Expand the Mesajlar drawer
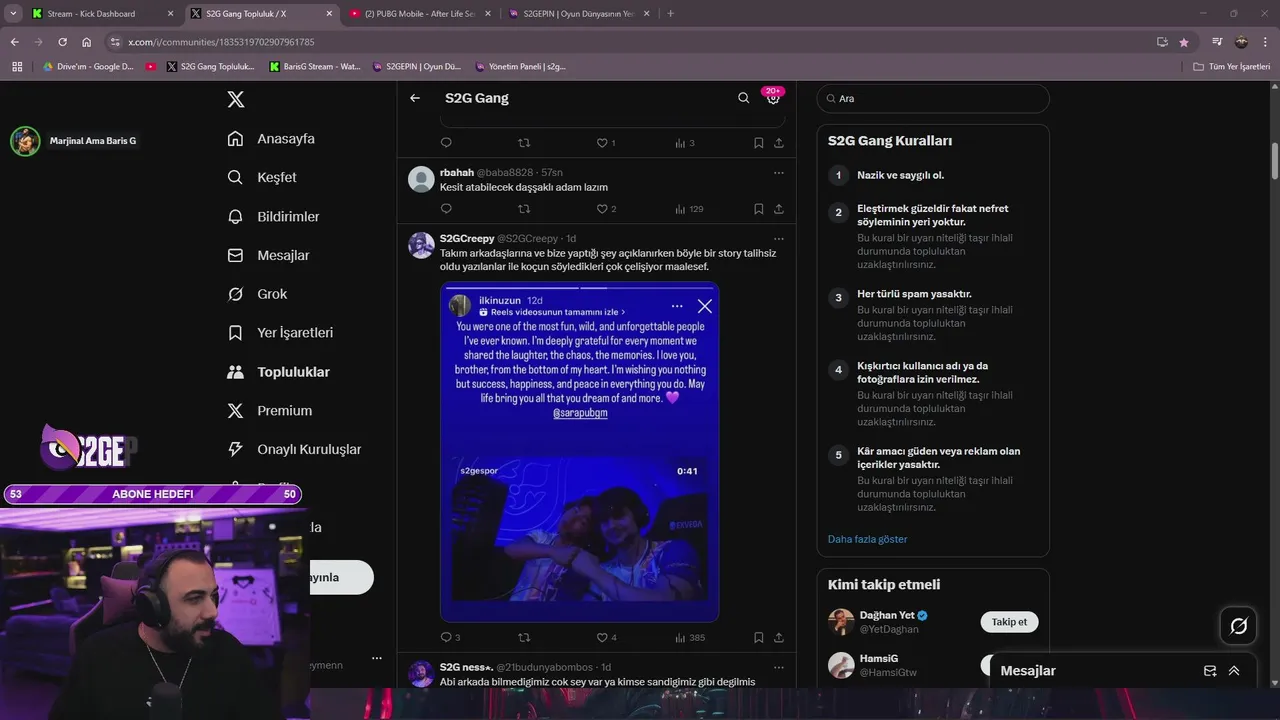This screenshot has height=720, width=1280. click(1234, 671)
